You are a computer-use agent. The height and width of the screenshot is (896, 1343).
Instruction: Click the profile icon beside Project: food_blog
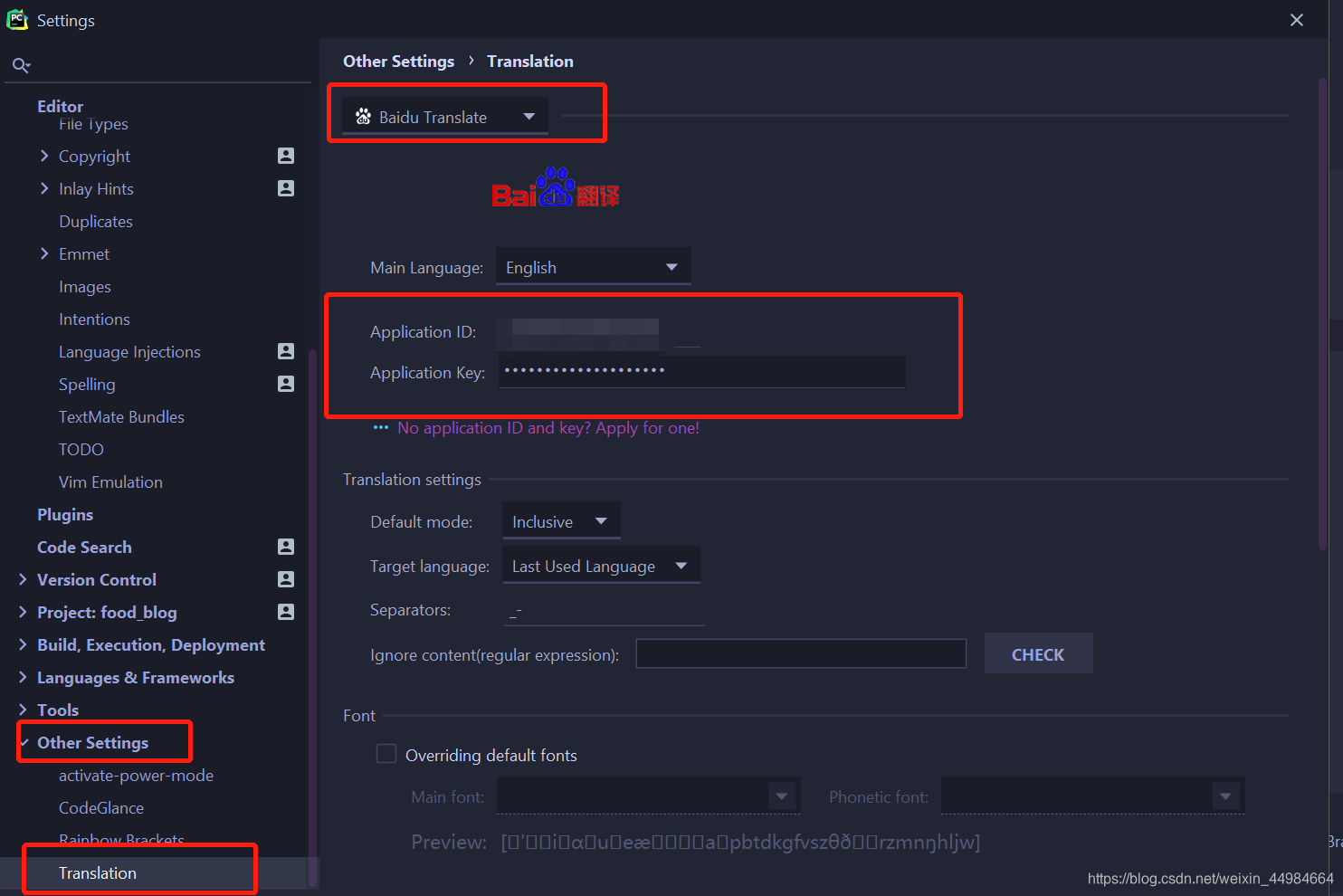point(286,612)
